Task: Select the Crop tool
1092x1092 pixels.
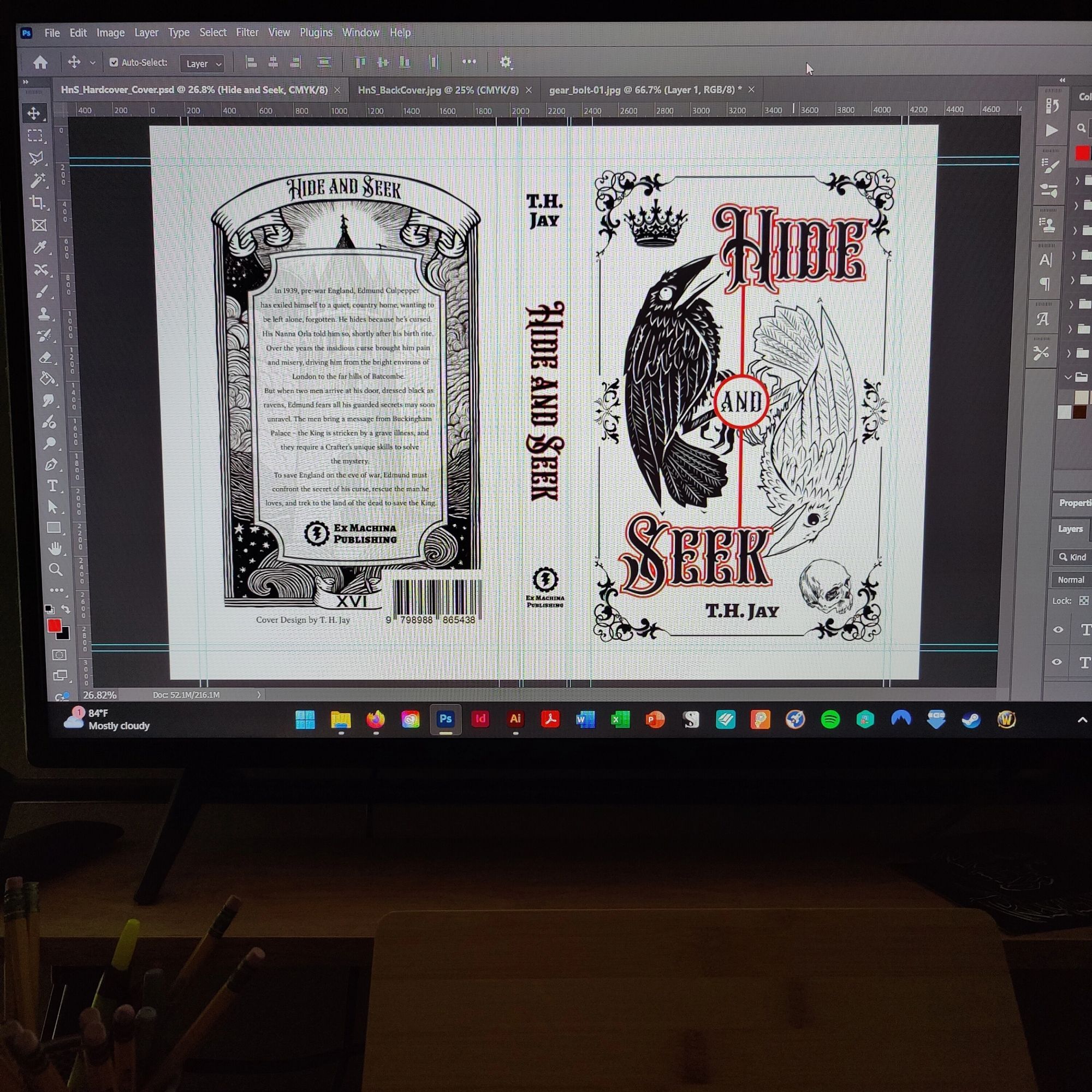Action: [x=38, y=203]
